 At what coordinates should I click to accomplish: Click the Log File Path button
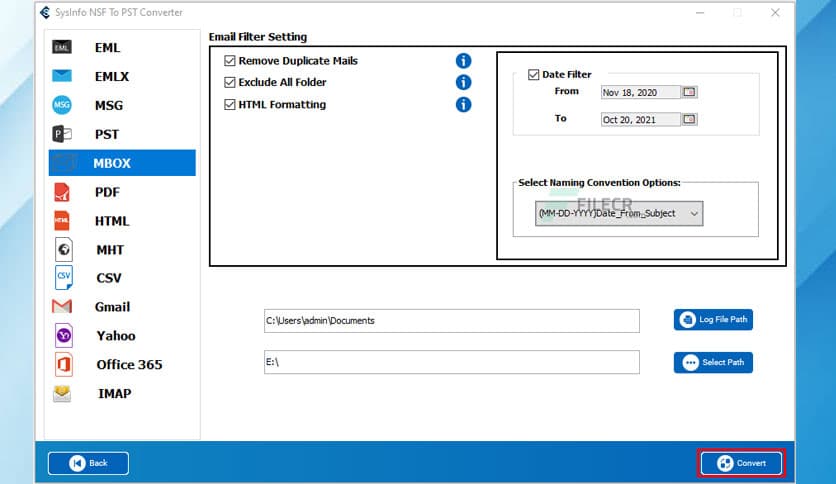point(713,319)
